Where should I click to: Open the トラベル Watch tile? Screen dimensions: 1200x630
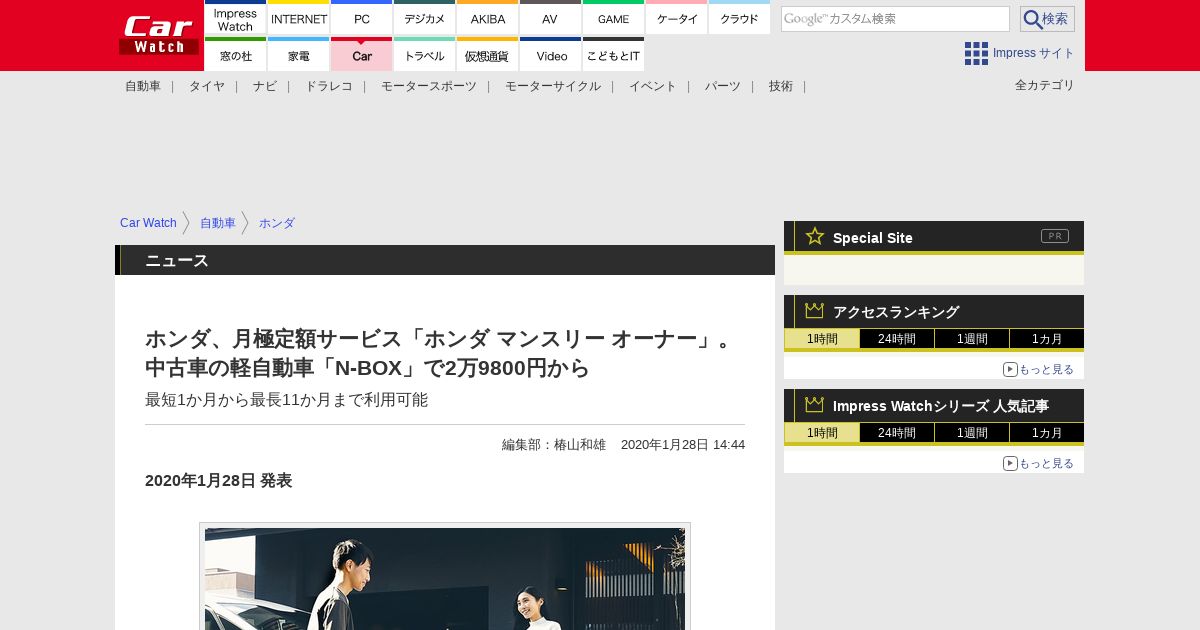tap(424, 54)
